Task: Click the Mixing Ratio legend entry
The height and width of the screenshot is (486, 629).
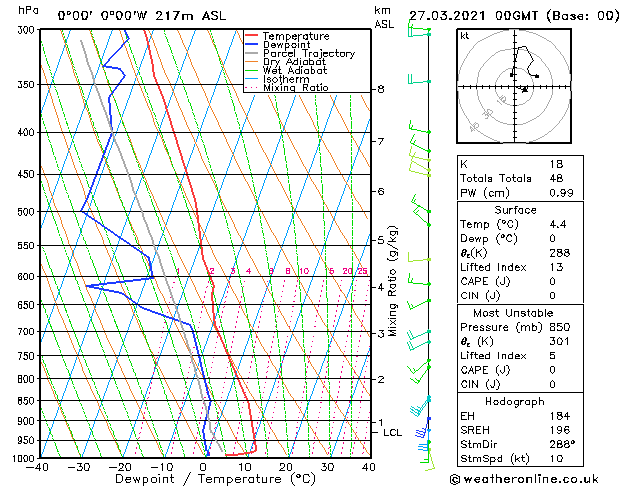Action: (x=296, y=87)
